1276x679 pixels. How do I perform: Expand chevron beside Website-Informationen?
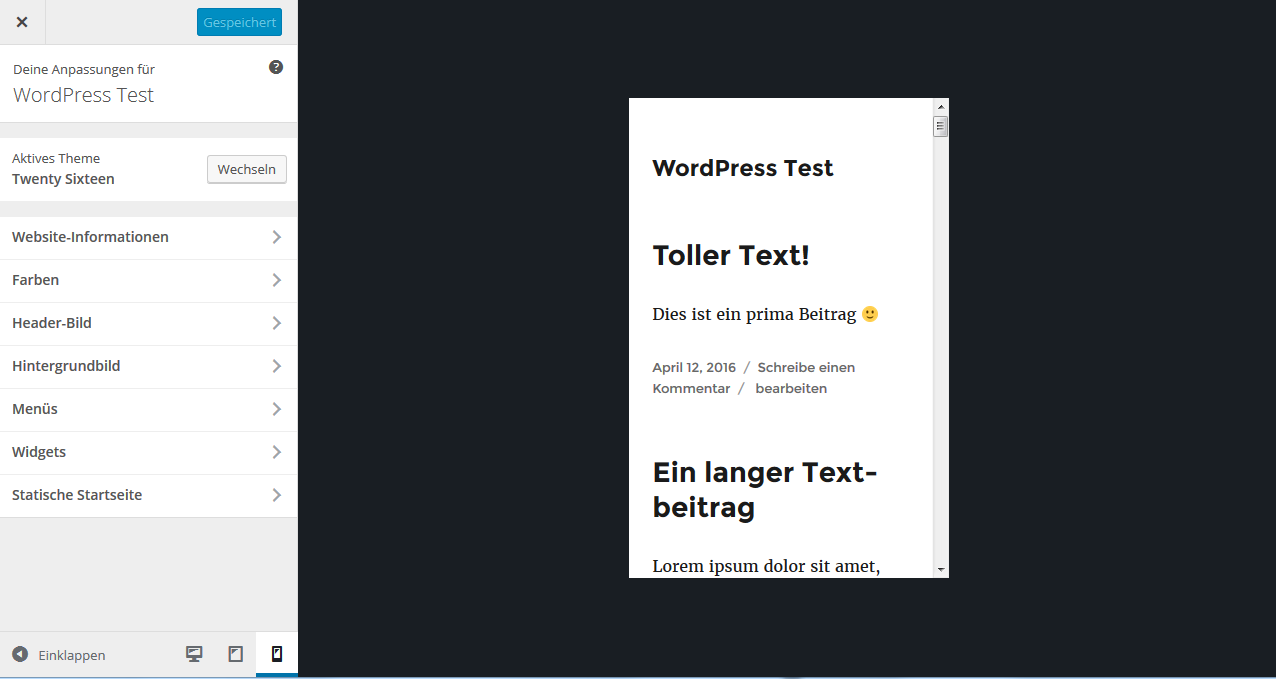[277, 237]
